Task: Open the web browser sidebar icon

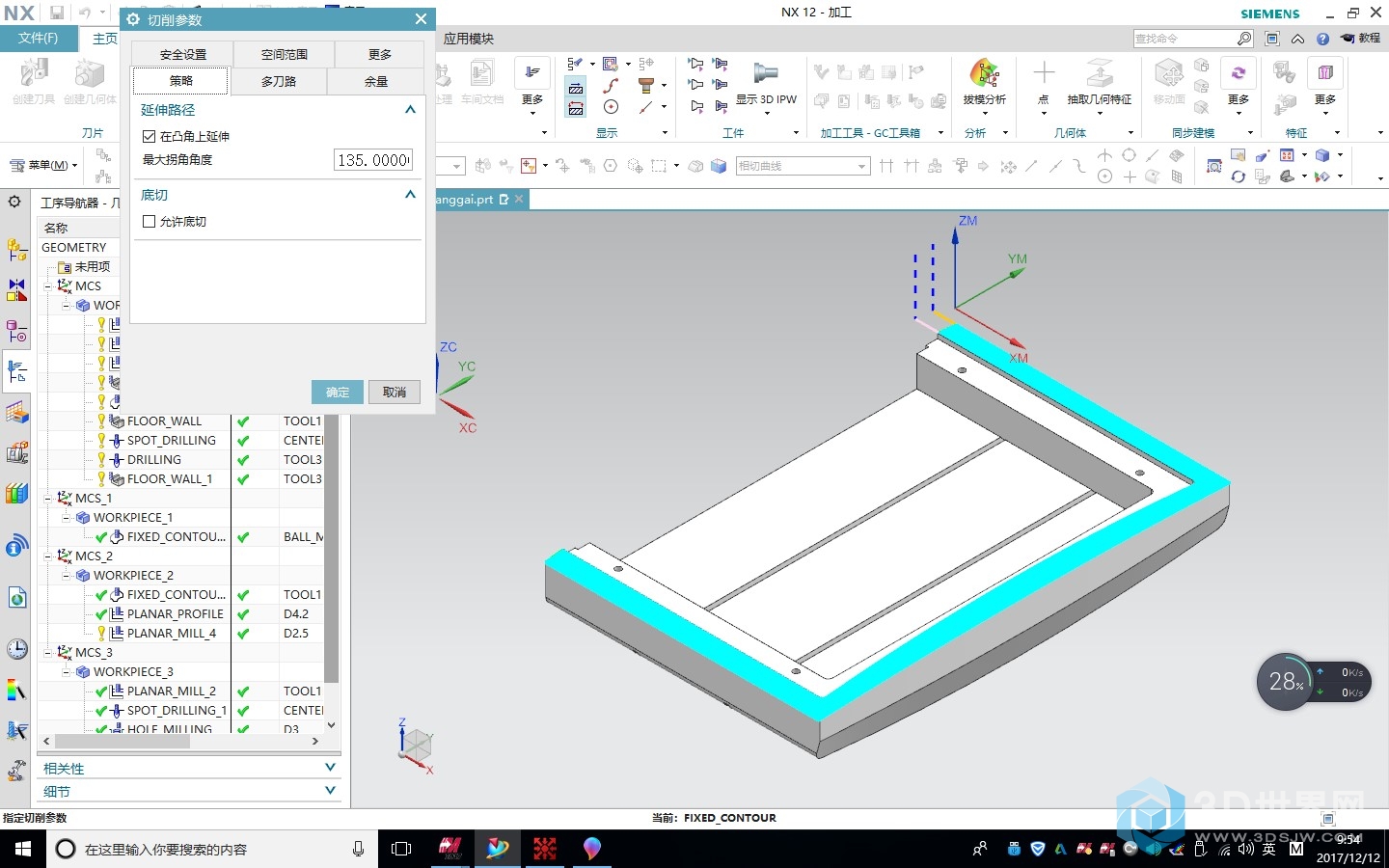Action: (x=16, y=598)
